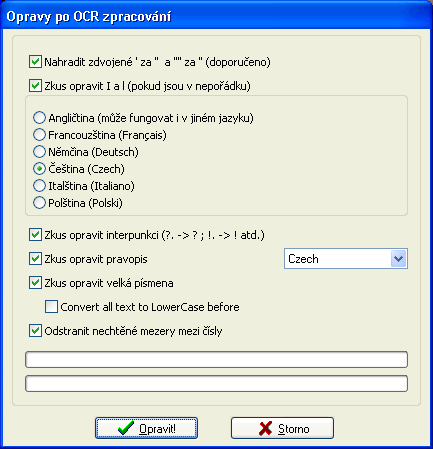433x449 pixels.
Task: Enable Convert all text to LowerCase before
Action: [x=51, y=307]
